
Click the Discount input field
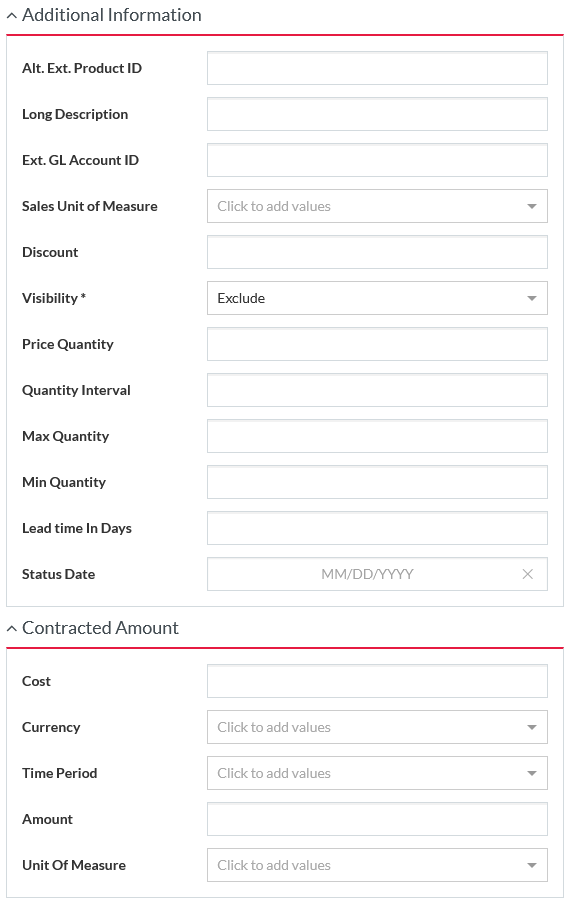tap(377, 252)
